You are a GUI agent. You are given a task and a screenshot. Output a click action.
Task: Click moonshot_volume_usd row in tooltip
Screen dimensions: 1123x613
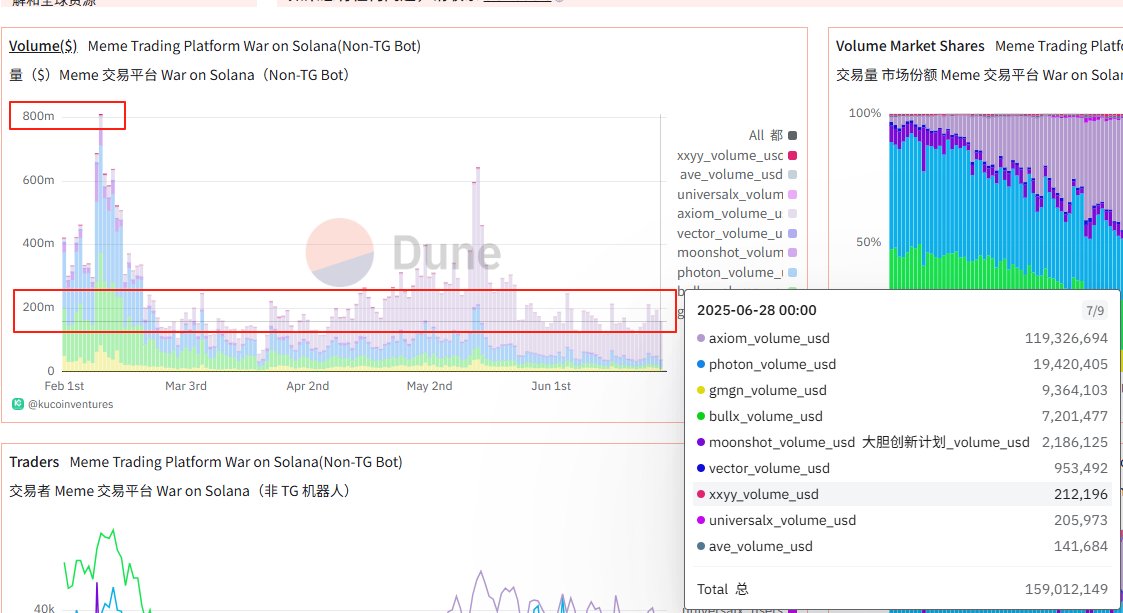click(x=902, y=443)
